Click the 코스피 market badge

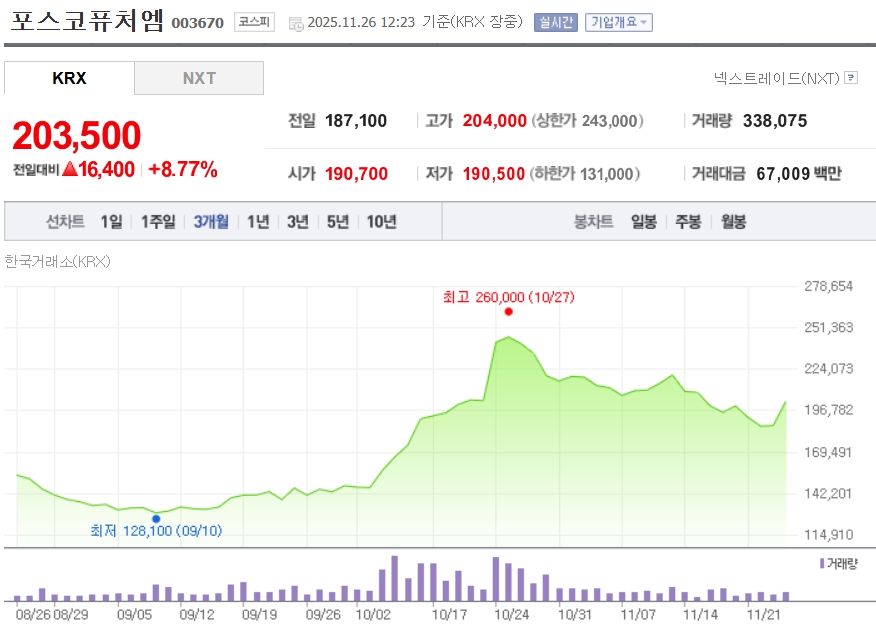click(253, 22)
